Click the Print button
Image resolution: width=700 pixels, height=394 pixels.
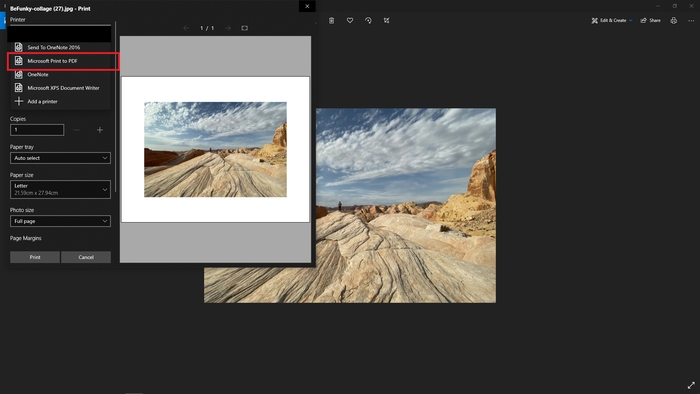point(35,257)
